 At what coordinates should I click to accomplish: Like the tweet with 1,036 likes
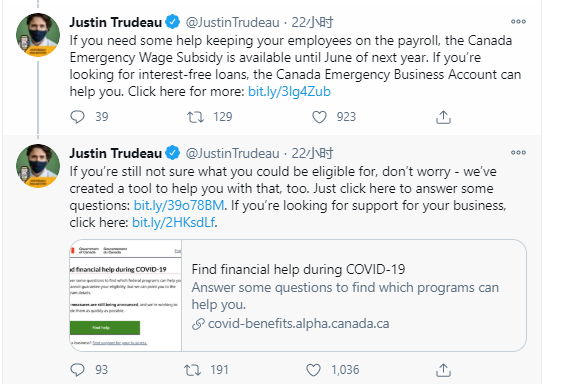pyautogui.click(x=313, y=370)
